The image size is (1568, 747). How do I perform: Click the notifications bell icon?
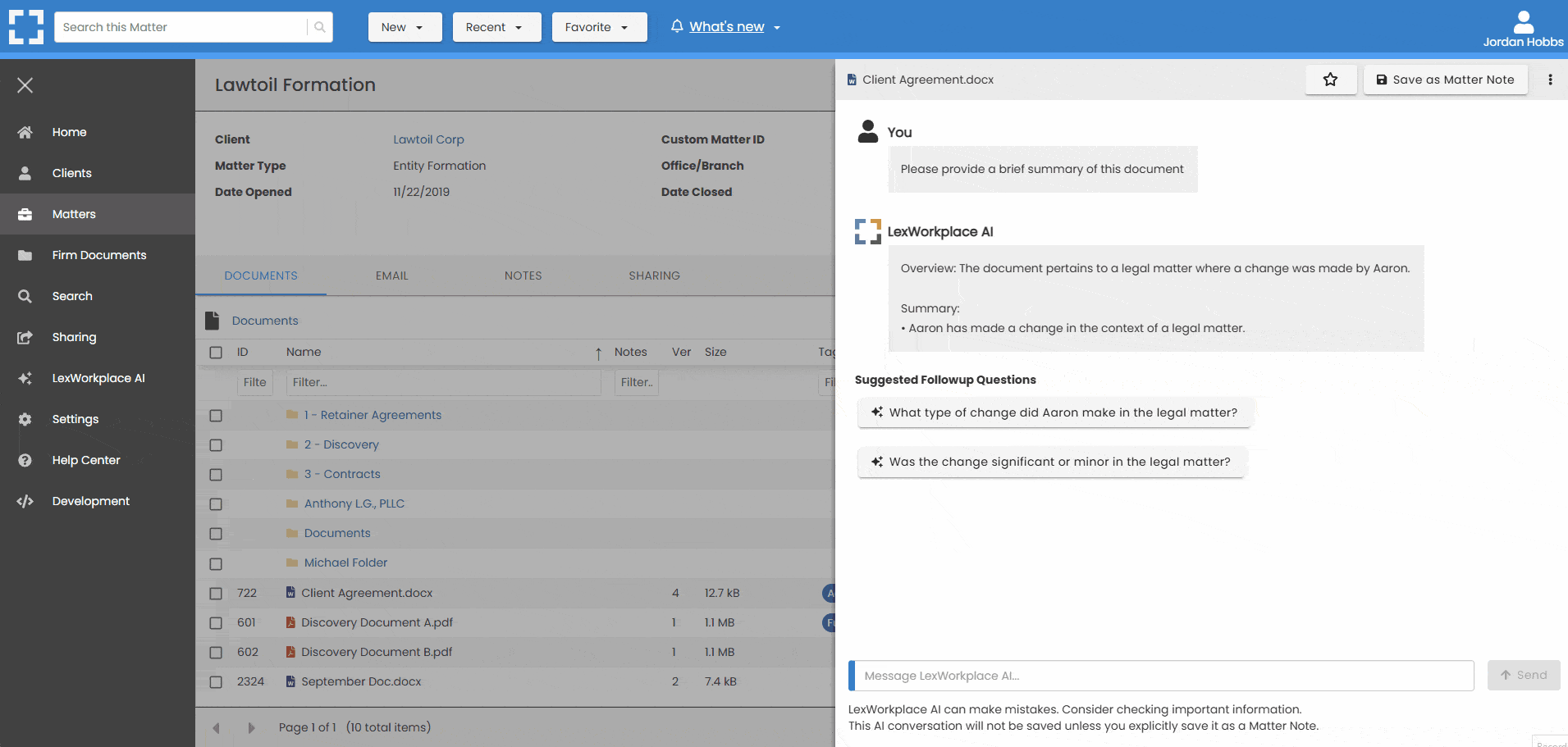click(675, 26)
